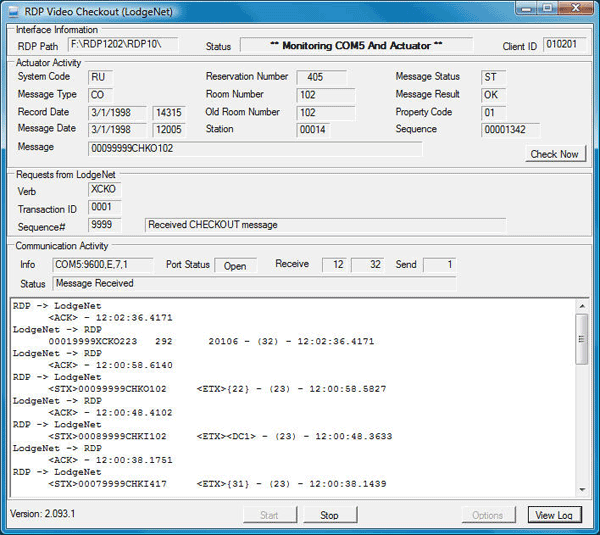Image resolution: width=600 pixels, height=535 pixels.
Task: Click the log line 00019999XCKO223
Action: (211, 341)
